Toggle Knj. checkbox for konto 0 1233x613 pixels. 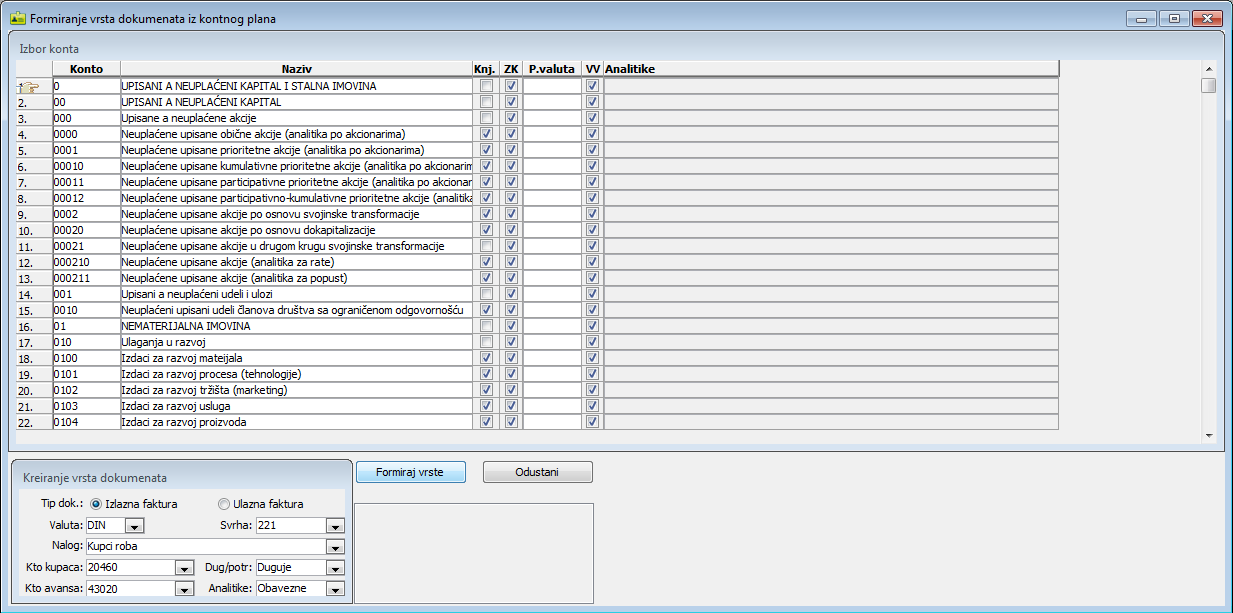(486, 86)
